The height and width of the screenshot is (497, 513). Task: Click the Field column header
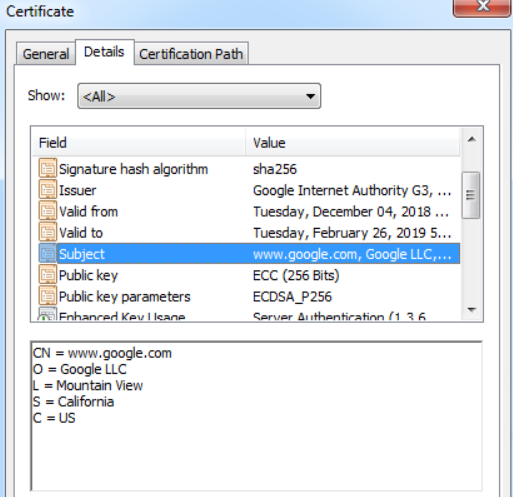click(x=139, y=143)
